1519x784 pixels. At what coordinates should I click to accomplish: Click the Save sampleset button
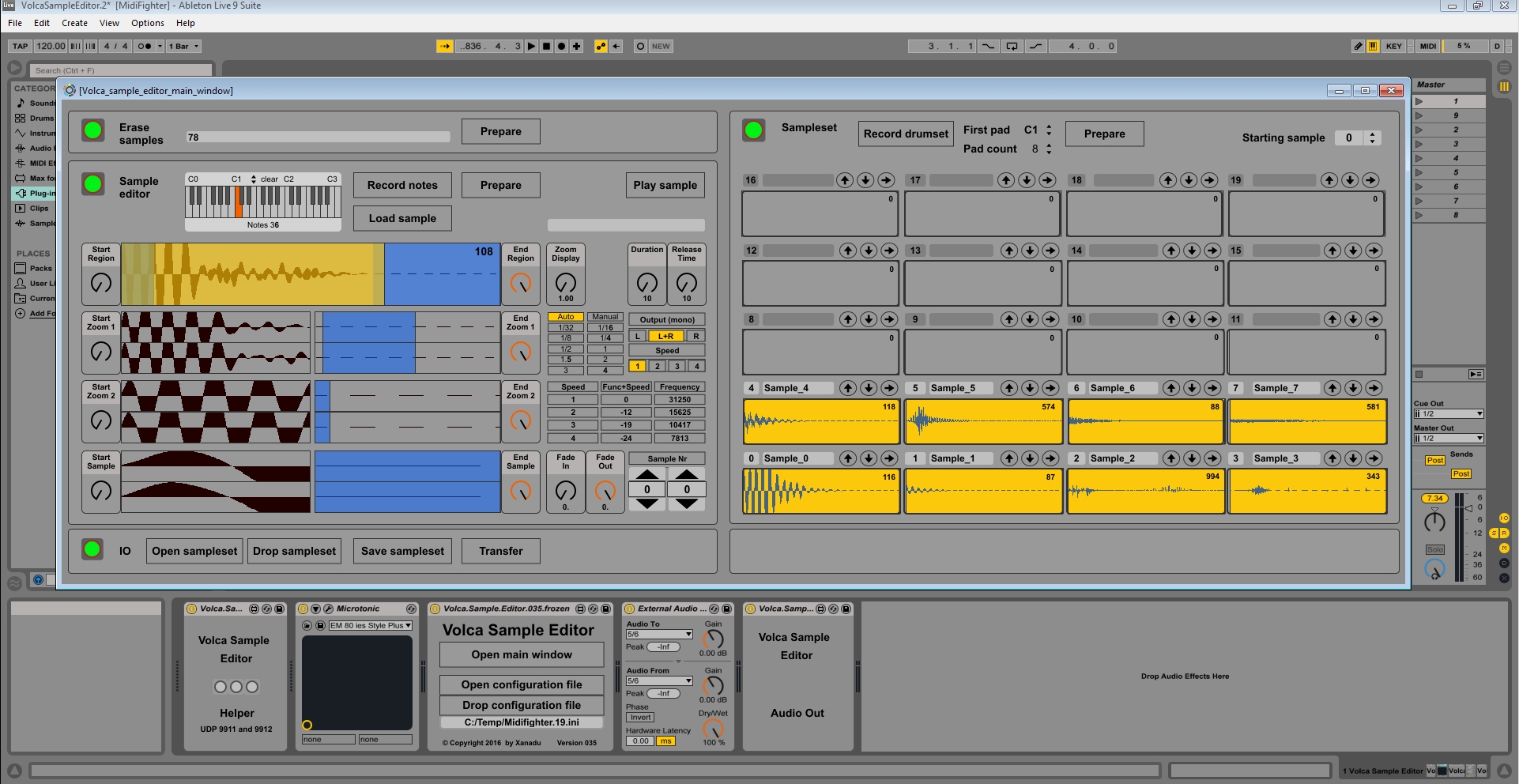pyautogui.click(x=402, y=551)
